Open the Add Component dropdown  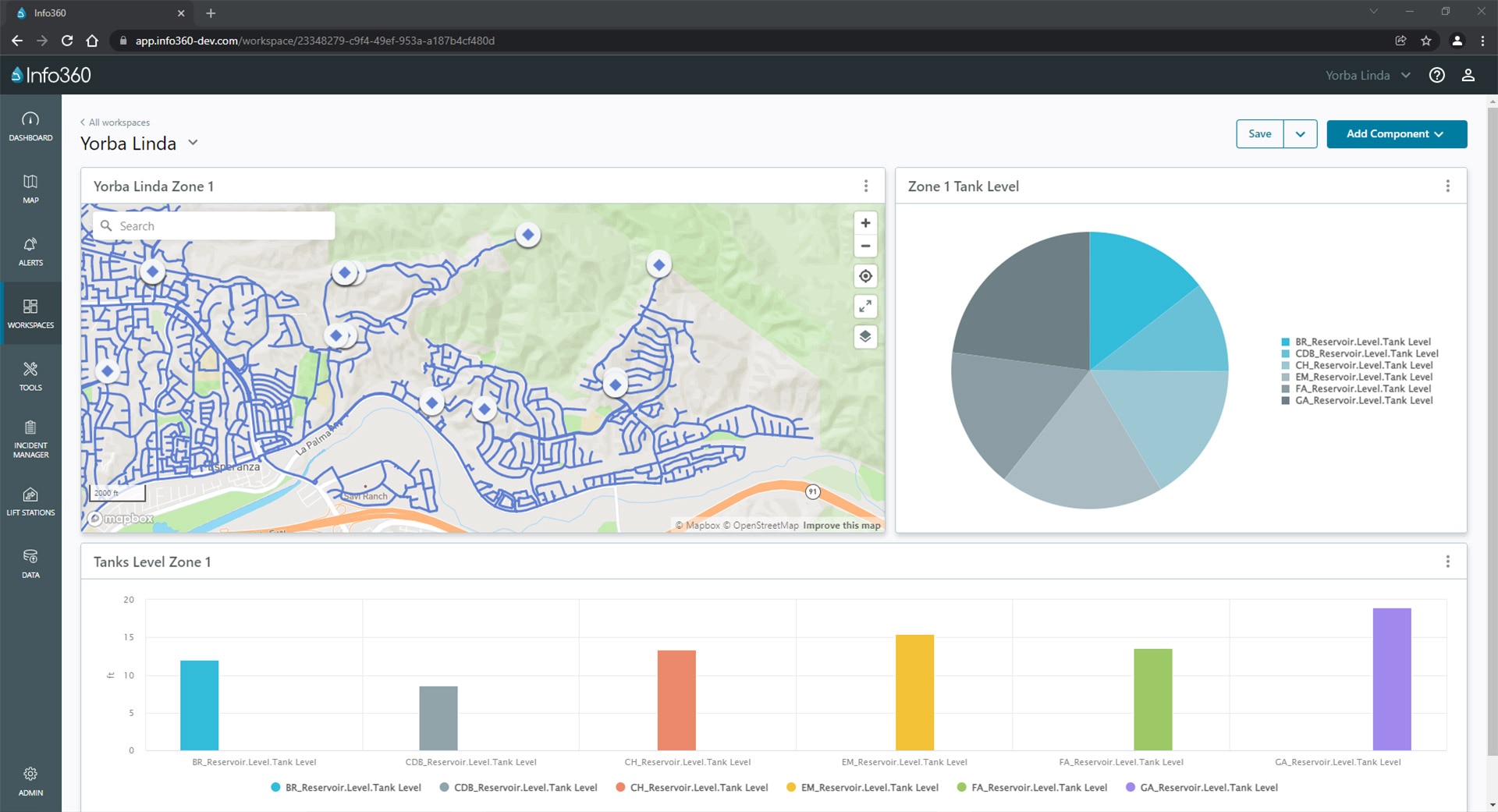pyautogui.click(x=1396, y=134)
